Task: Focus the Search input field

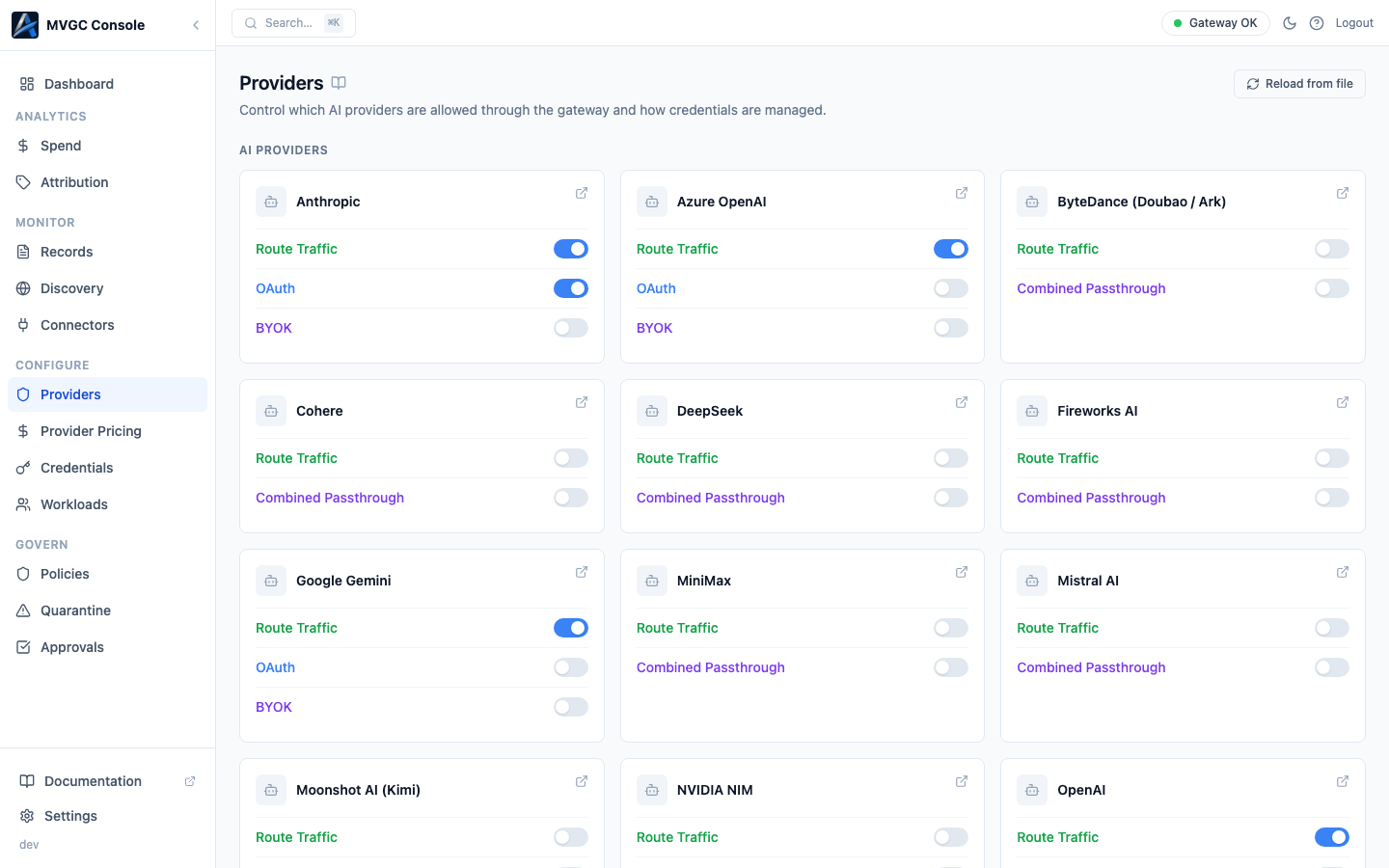Action: [293, 23]
